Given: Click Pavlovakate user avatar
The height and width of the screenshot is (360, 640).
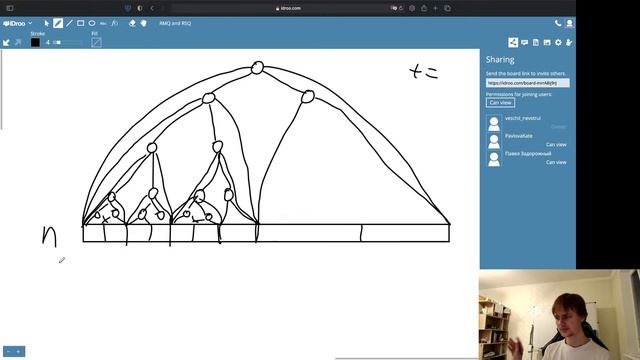Looking at the screenshot, I should click(x=494, y=141).
